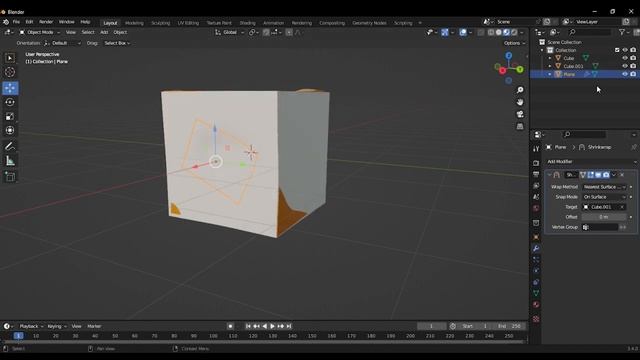The width and height of the screenshot is (640, 360).
Task: Select the Annotate tool
Action: pyautogui.click(x=10, y=146)
